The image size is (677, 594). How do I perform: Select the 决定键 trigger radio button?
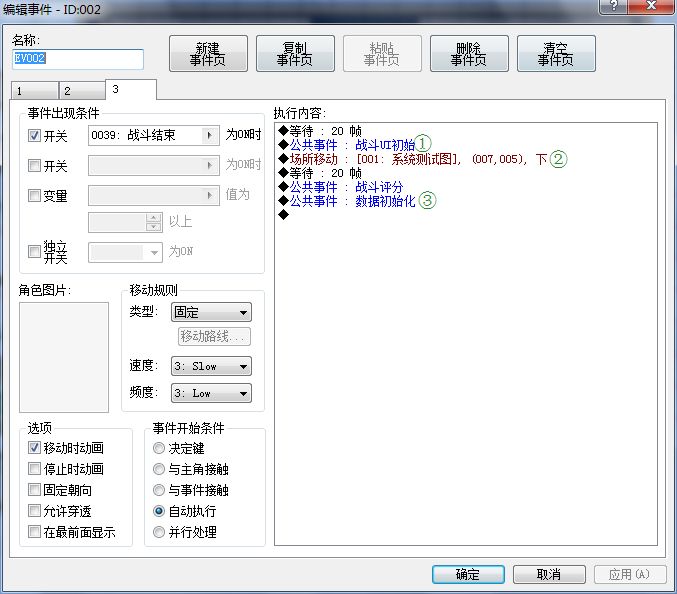tap(159, 449)
